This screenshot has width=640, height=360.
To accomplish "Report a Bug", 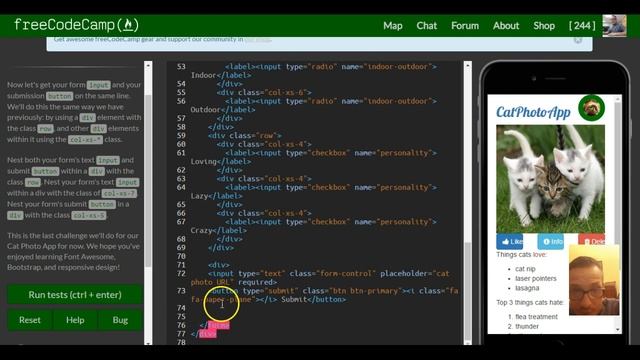I will [120, 320].
